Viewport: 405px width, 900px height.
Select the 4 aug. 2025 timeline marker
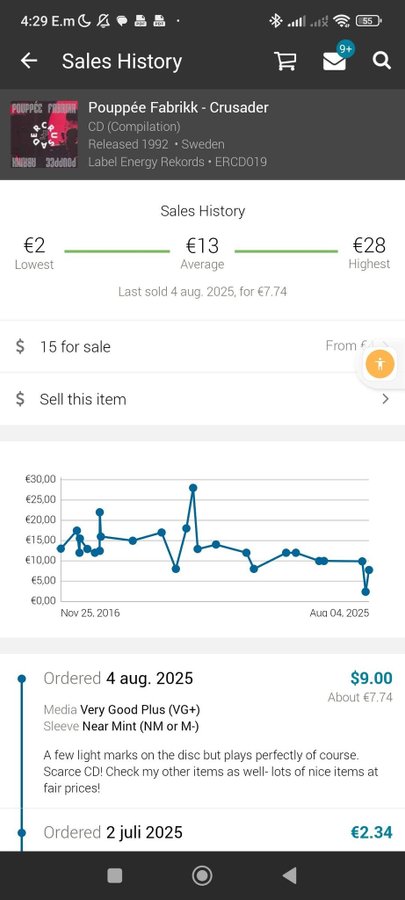pyautogui.click(x=22, y=678)
